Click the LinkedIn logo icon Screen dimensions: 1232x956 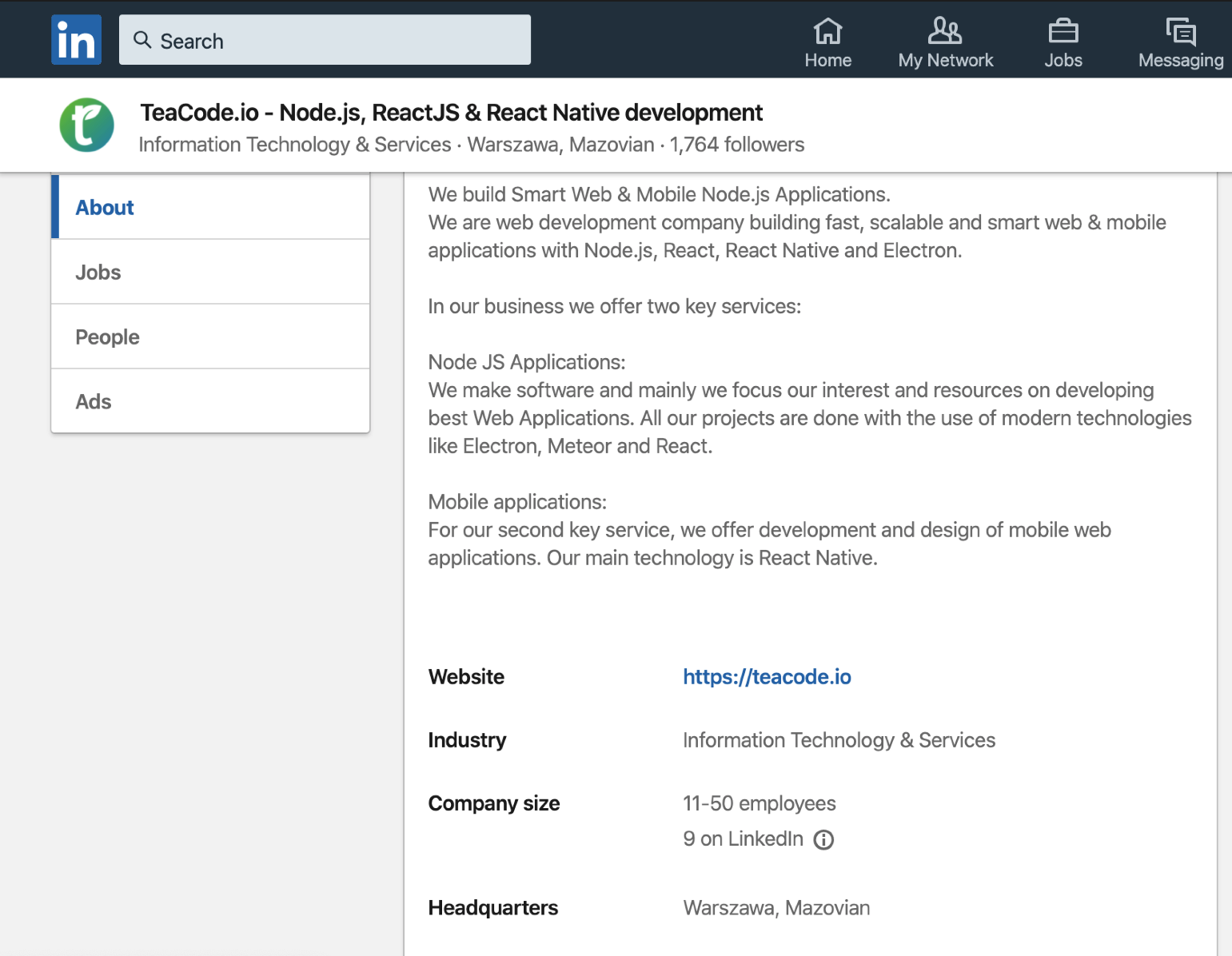click(x=77, y=40)
